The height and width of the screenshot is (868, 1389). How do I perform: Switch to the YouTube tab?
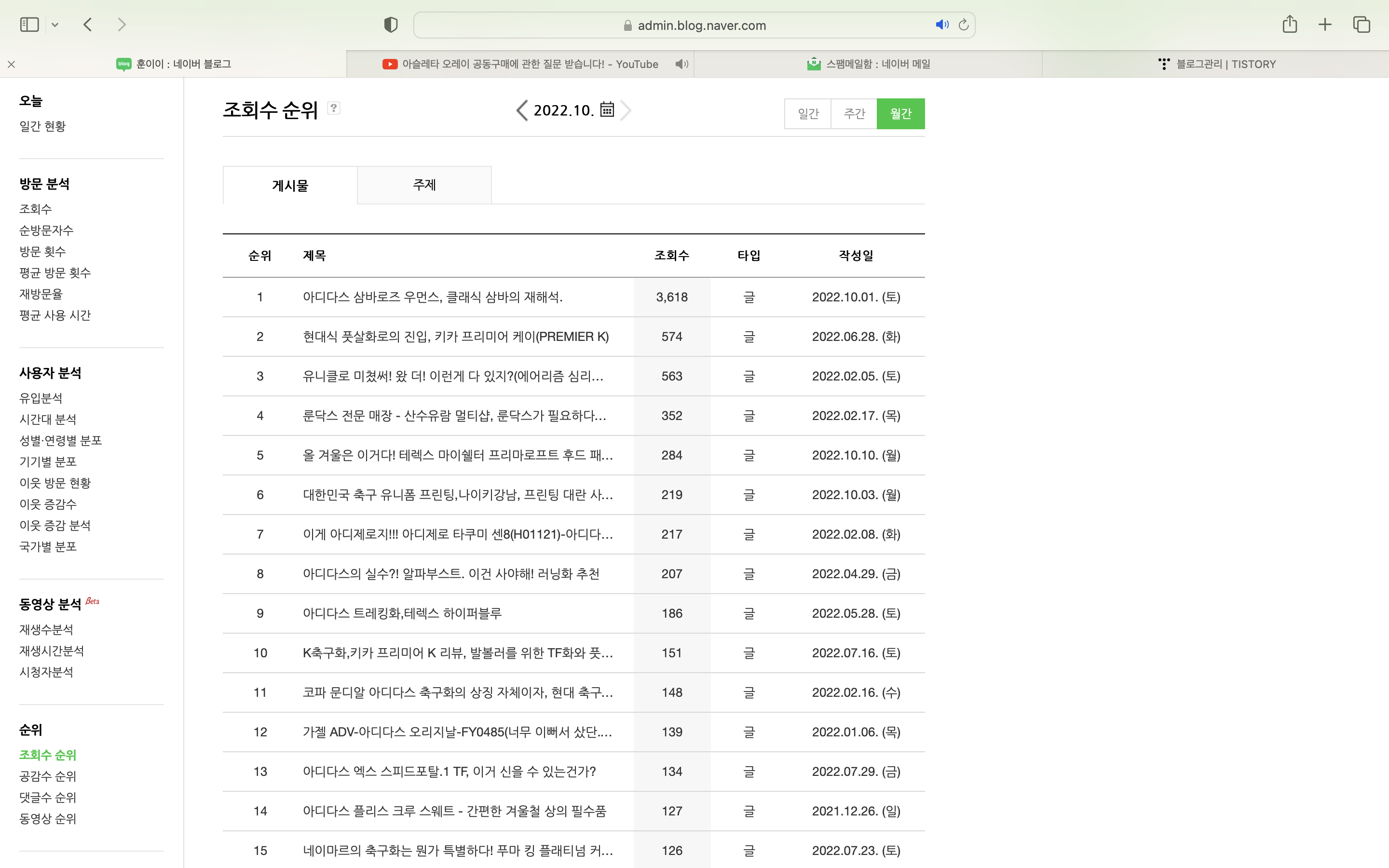coord(520,64)
